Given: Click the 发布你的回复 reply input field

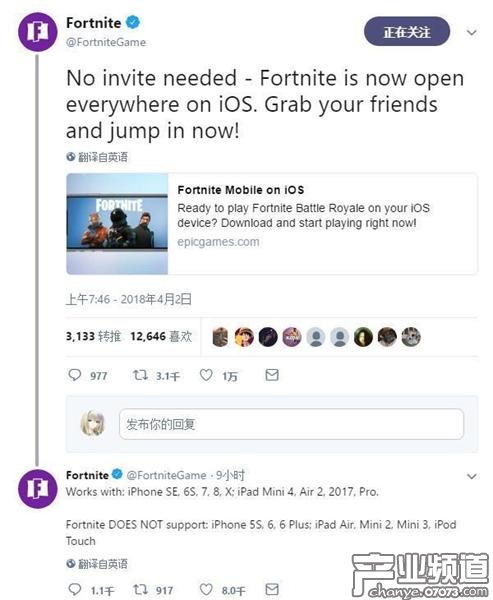Looking at the screenshot, I should [x=291, y=424].
